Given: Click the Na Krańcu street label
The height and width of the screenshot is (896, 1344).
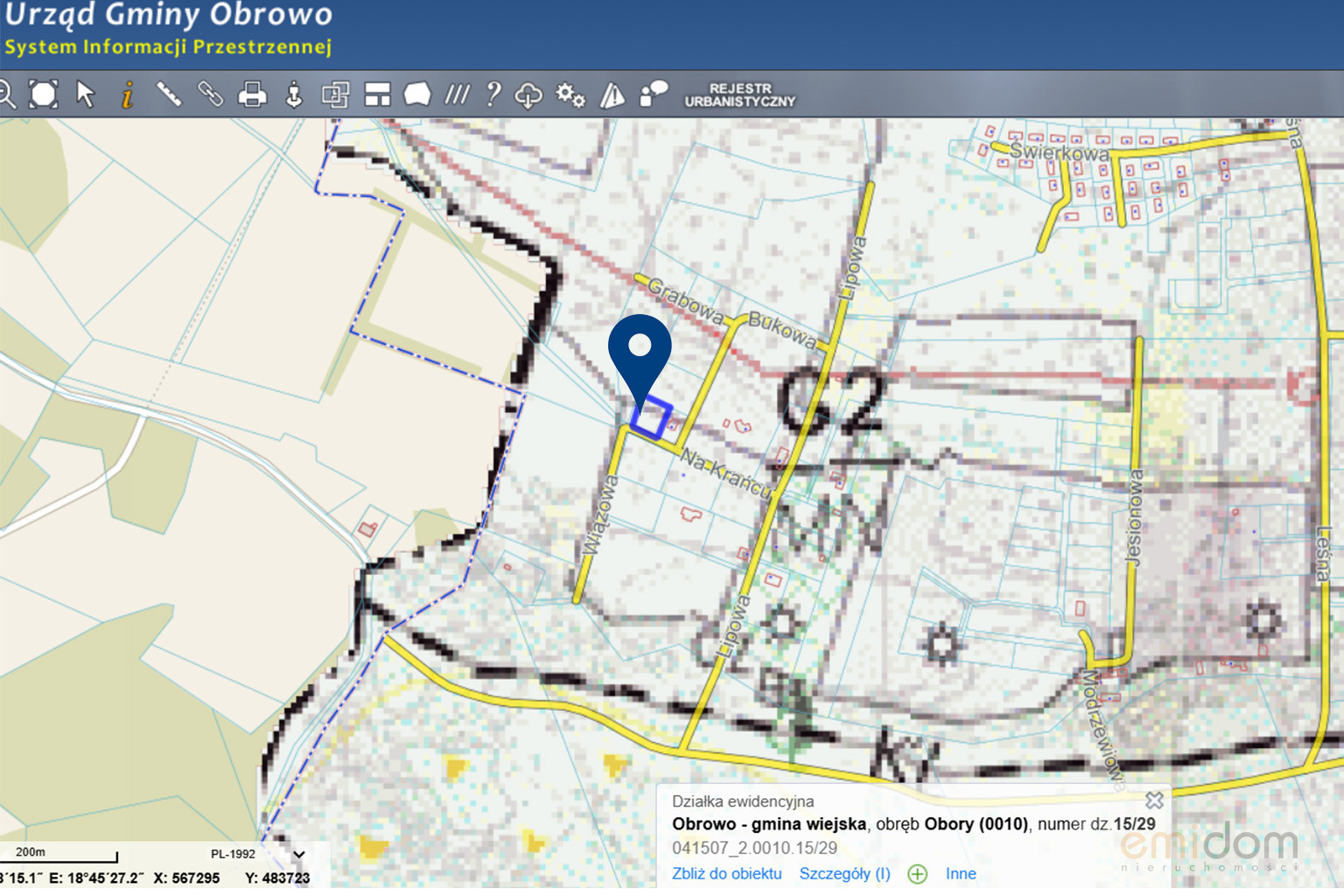Looking at the screenshot, I should [724, 473].
